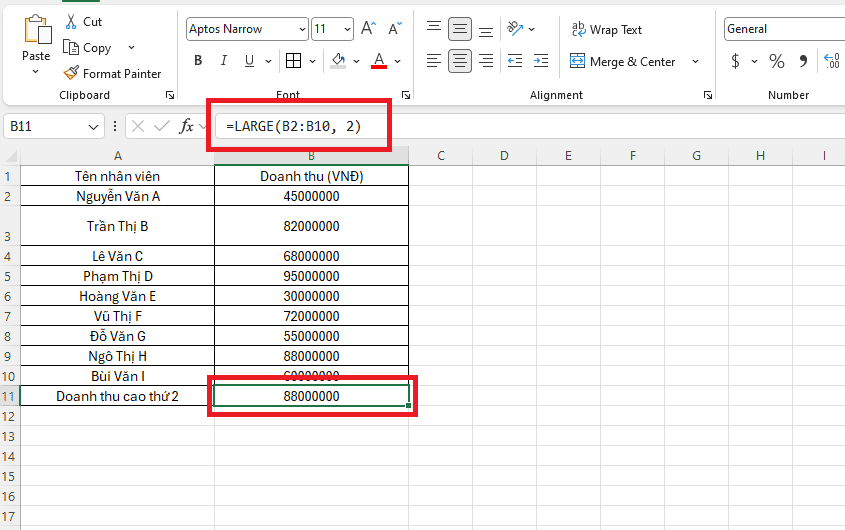Open the font name combo box
Screen dimensions: 845x530
pyautogui.click(x=247, y=29)
